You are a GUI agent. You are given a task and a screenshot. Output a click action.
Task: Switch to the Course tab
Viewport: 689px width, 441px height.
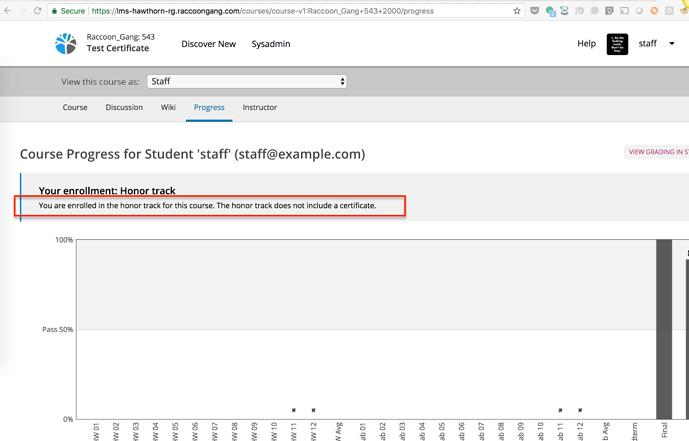75,107
